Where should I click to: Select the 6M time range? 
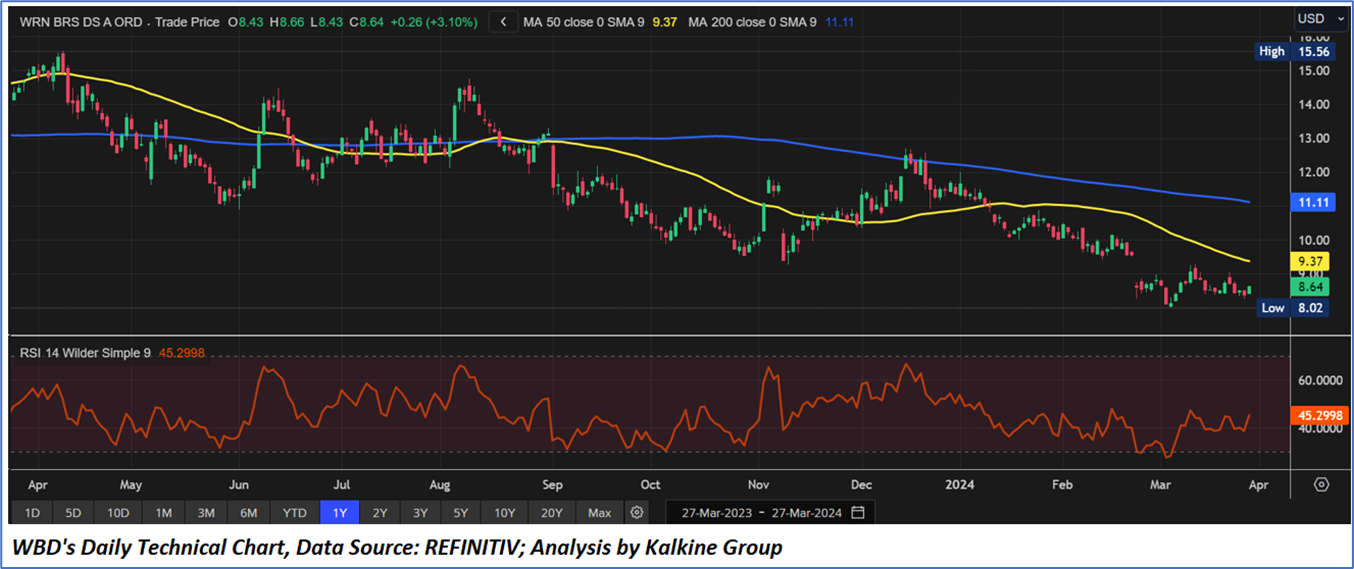click(249, 513)
